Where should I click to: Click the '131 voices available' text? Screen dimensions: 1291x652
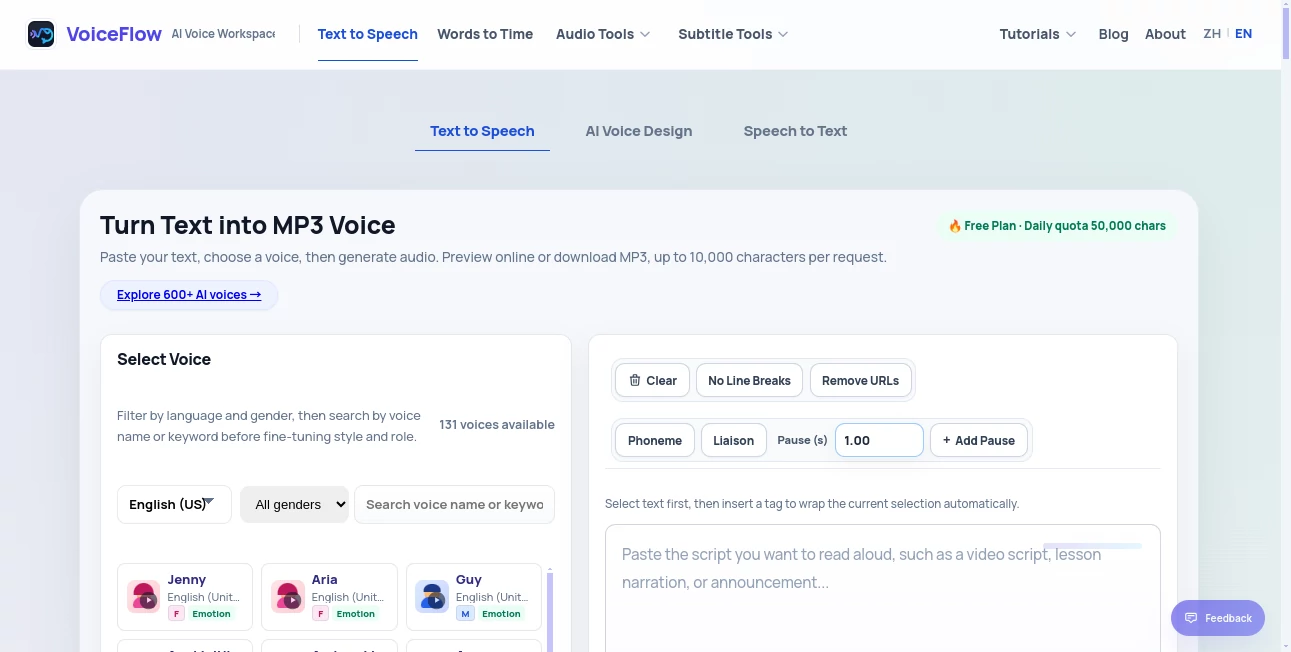click(497, 425)
